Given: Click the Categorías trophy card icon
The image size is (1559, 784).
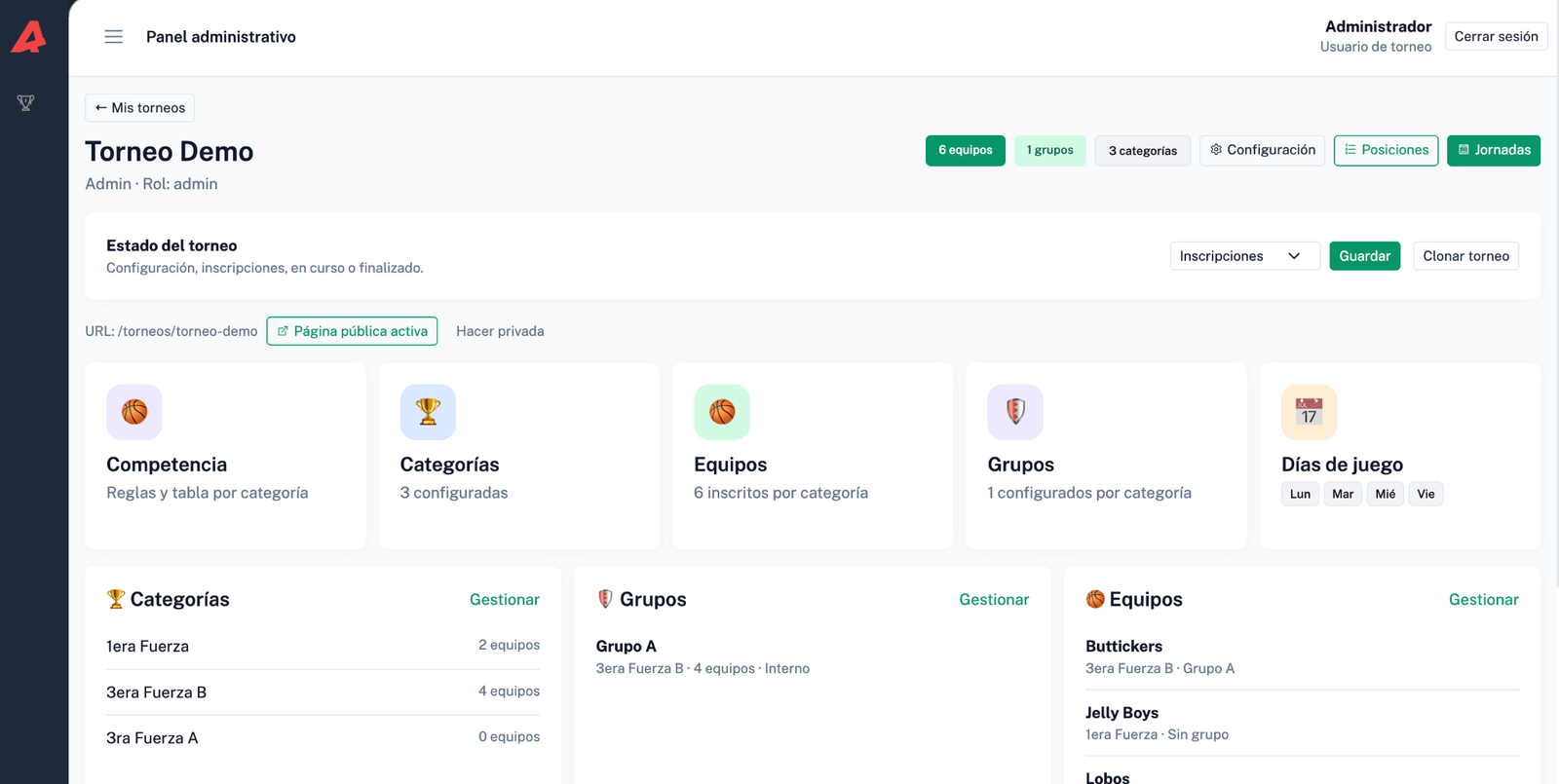Looking at the screenshot, I should [428, 412].
